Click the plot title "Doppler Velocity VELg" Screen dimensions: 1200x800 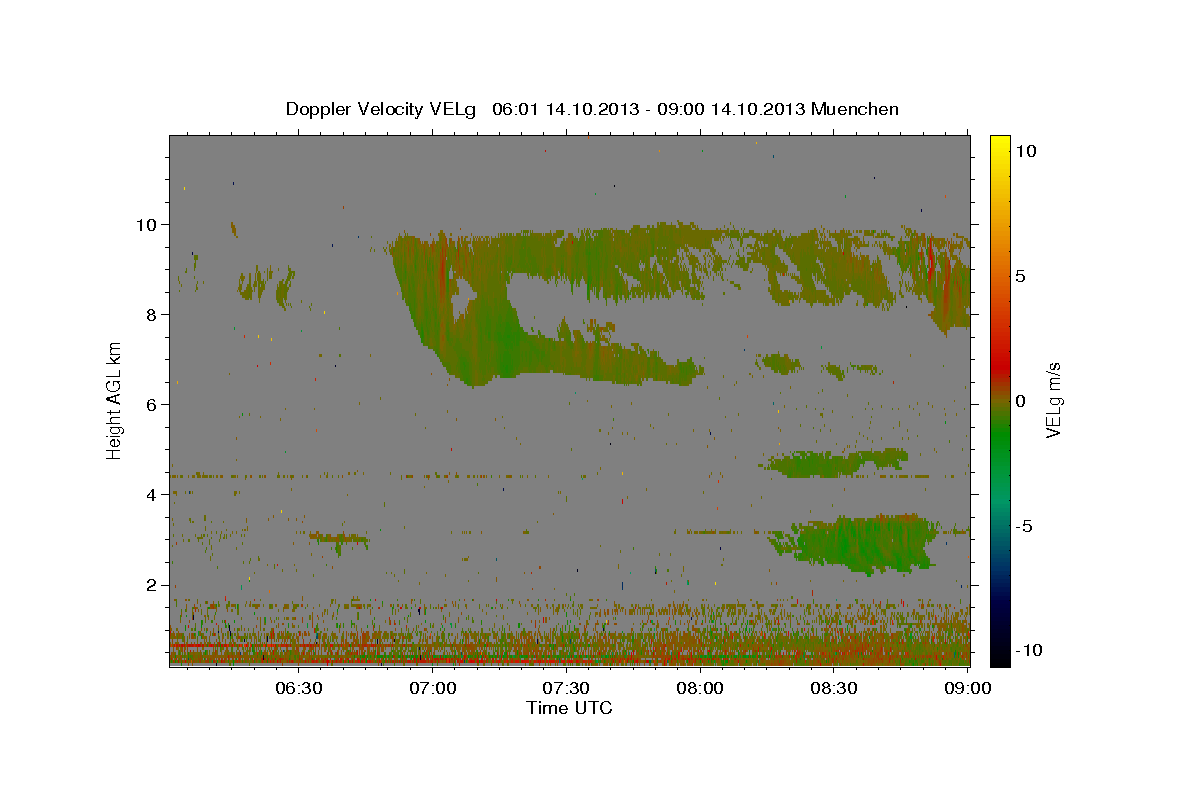tap(383, 109)
